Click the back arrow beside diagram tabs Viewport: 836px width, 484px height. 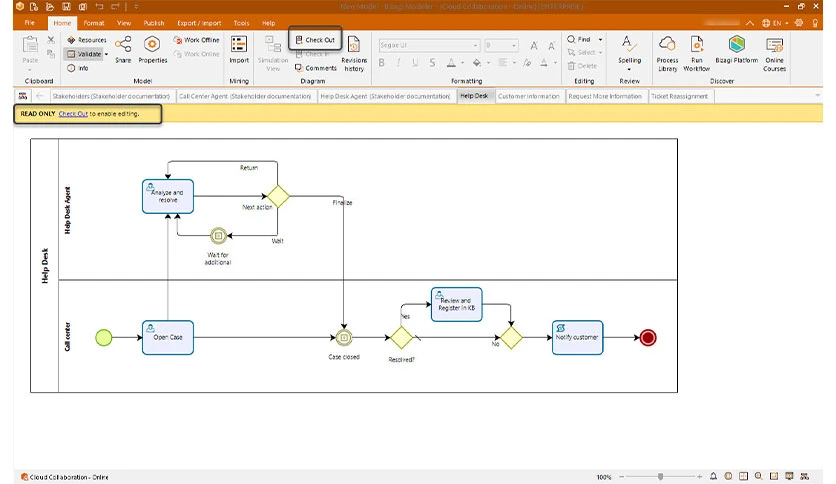[39, 96]
